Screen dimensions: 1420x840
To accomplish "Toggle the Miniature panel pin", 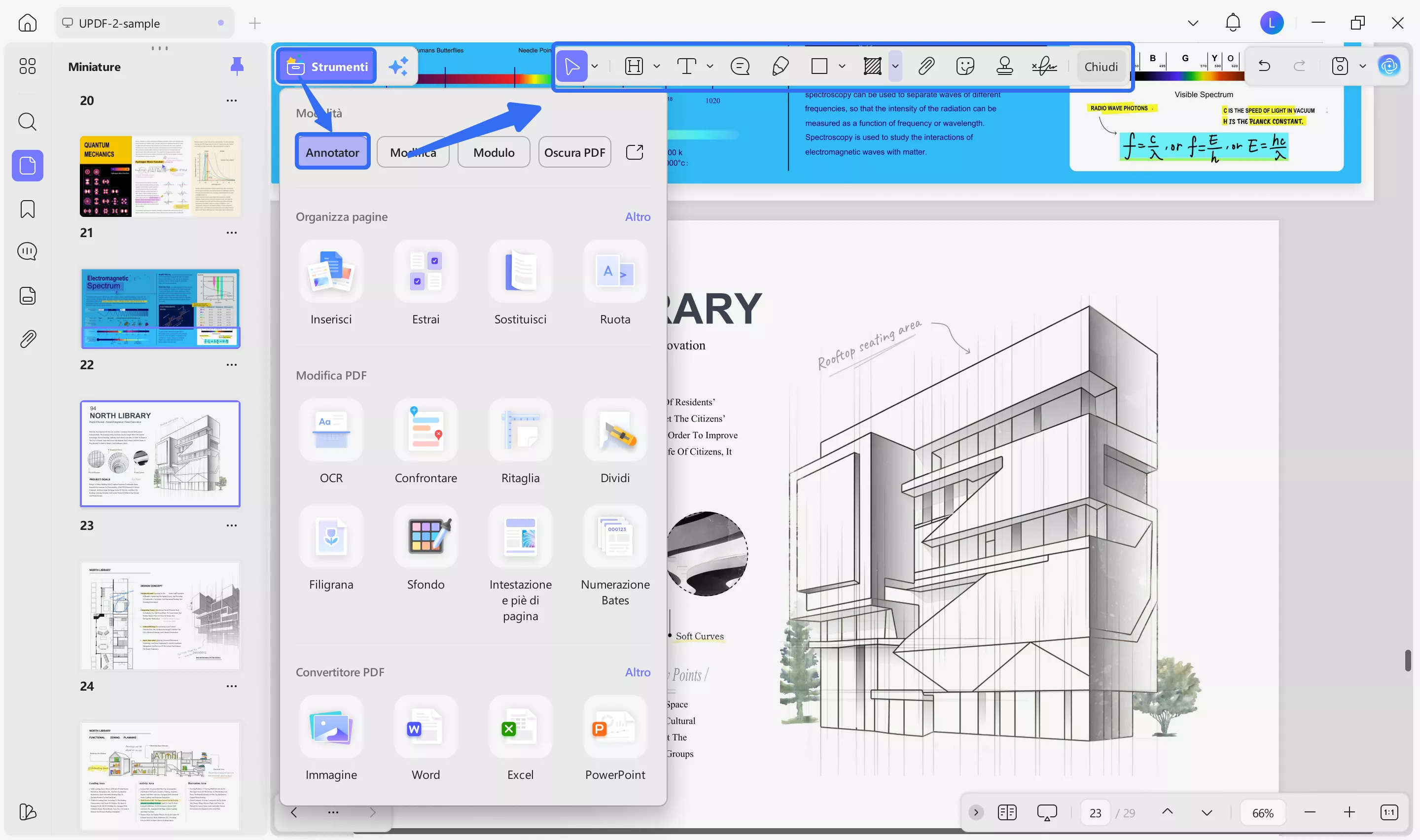I will (237, 66).
